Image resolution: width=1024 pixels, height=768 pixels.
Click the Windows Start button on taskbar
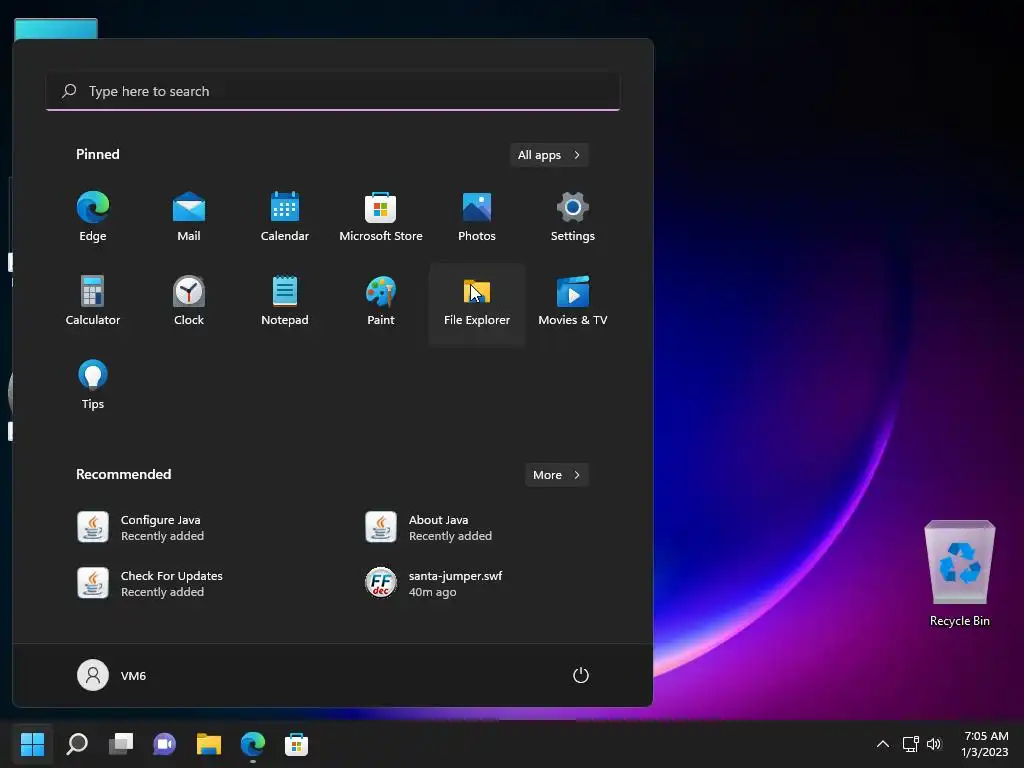[x=33, y=744]
